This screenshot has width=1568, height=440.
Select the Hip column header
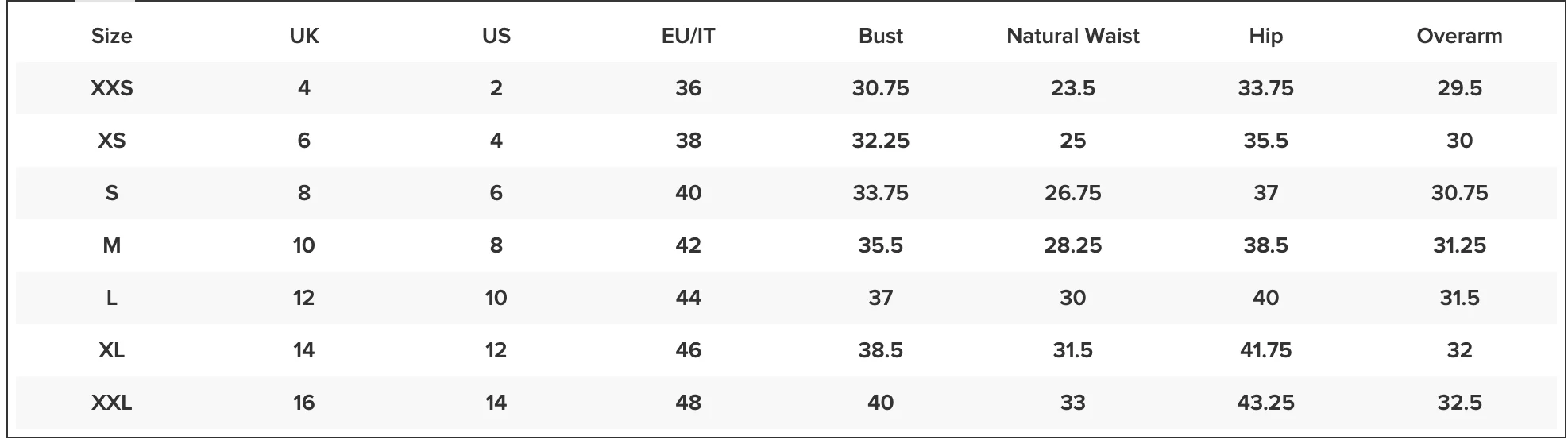[x=1265, y=36]
